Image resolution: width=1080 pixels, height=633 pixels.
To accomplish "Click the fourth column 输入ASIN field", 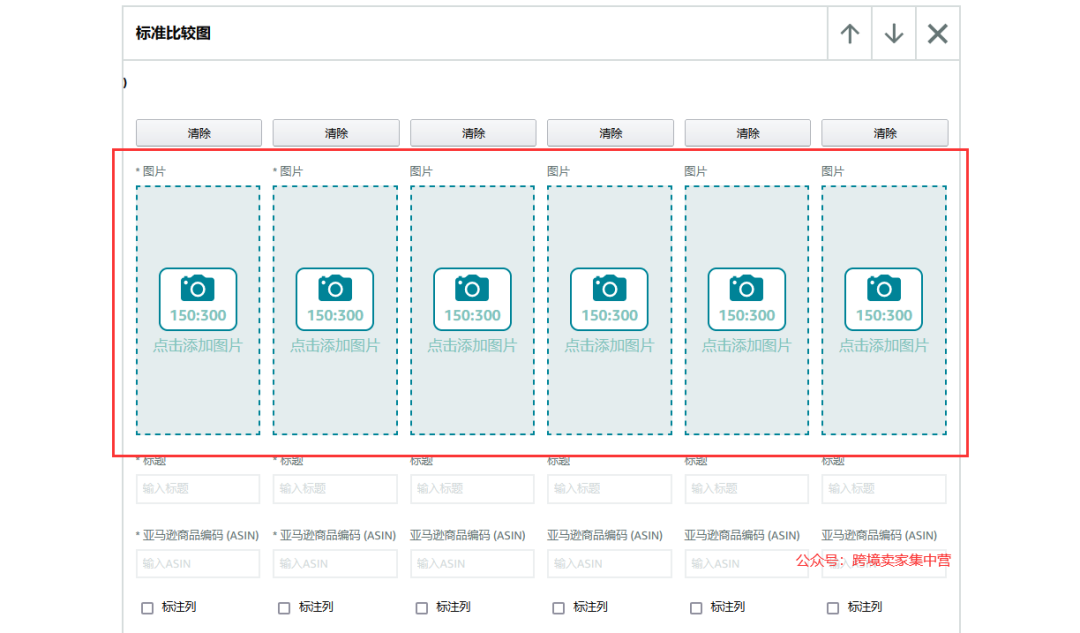I will [x=609, y=563].
